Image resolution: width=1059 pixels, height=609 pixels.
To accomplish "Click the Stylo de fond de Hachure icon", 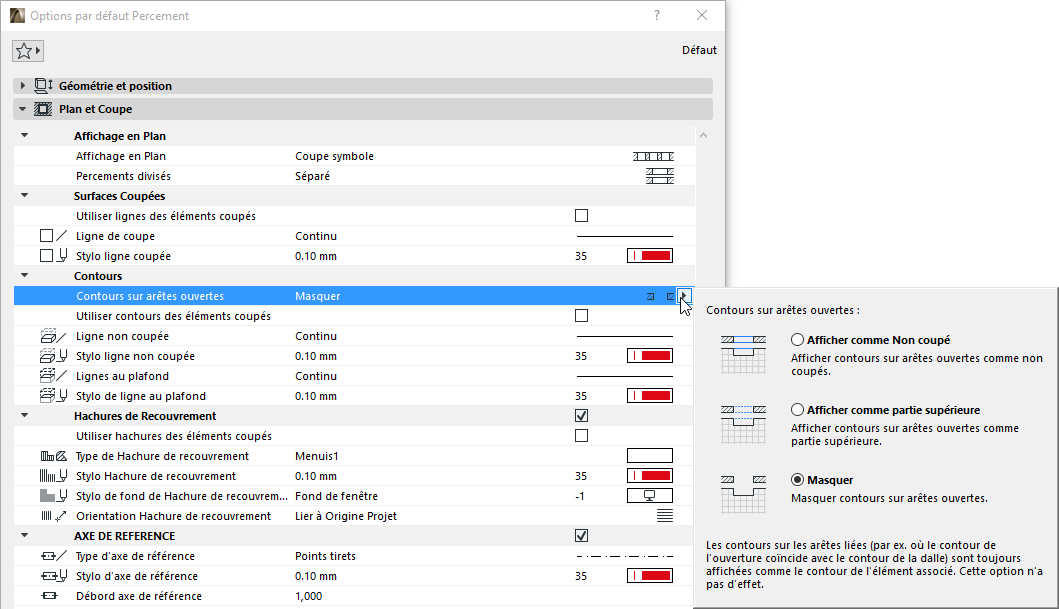I will 53,496.
